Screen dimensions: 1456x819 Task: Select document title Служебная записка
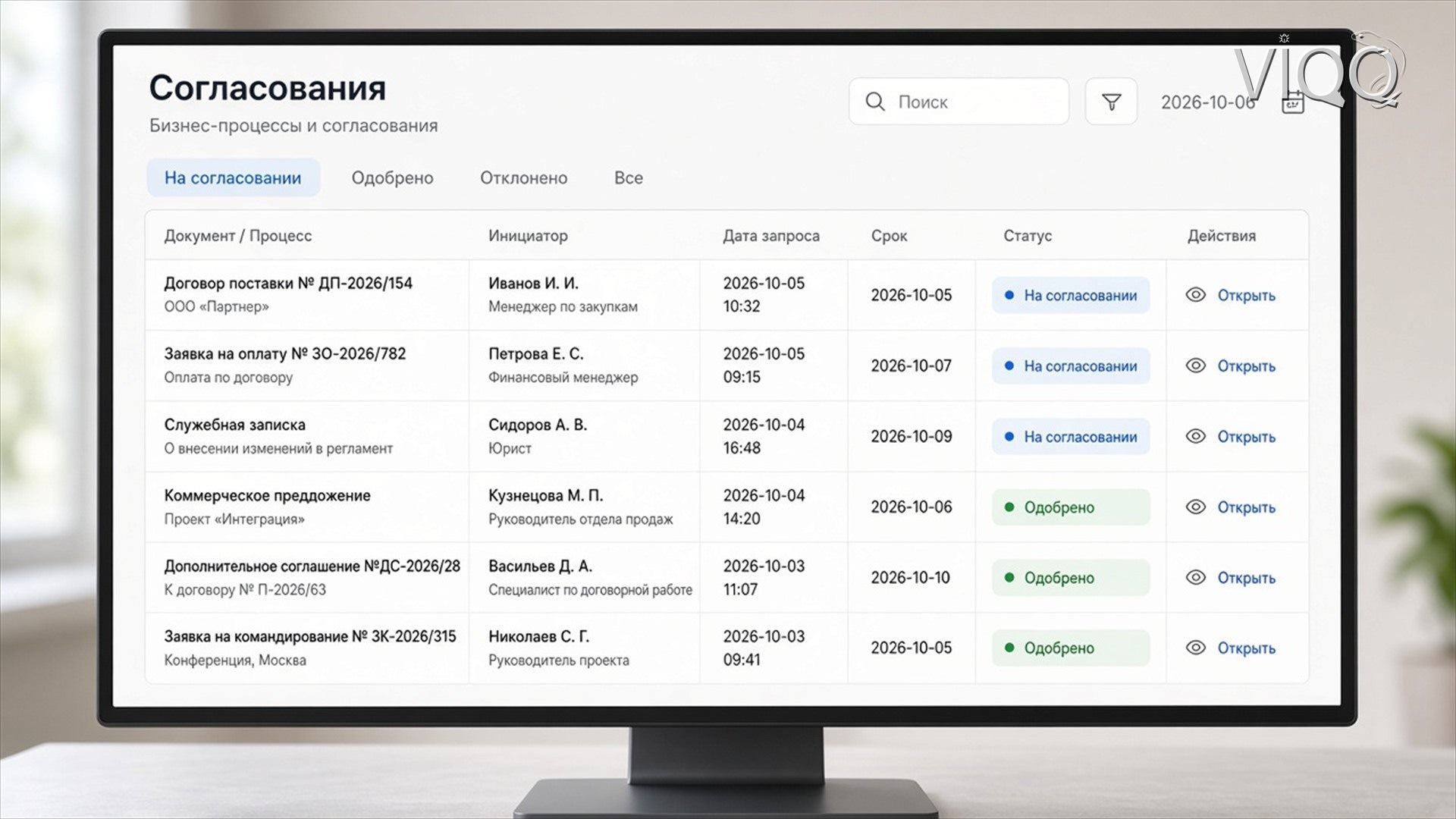coord(235,425)
